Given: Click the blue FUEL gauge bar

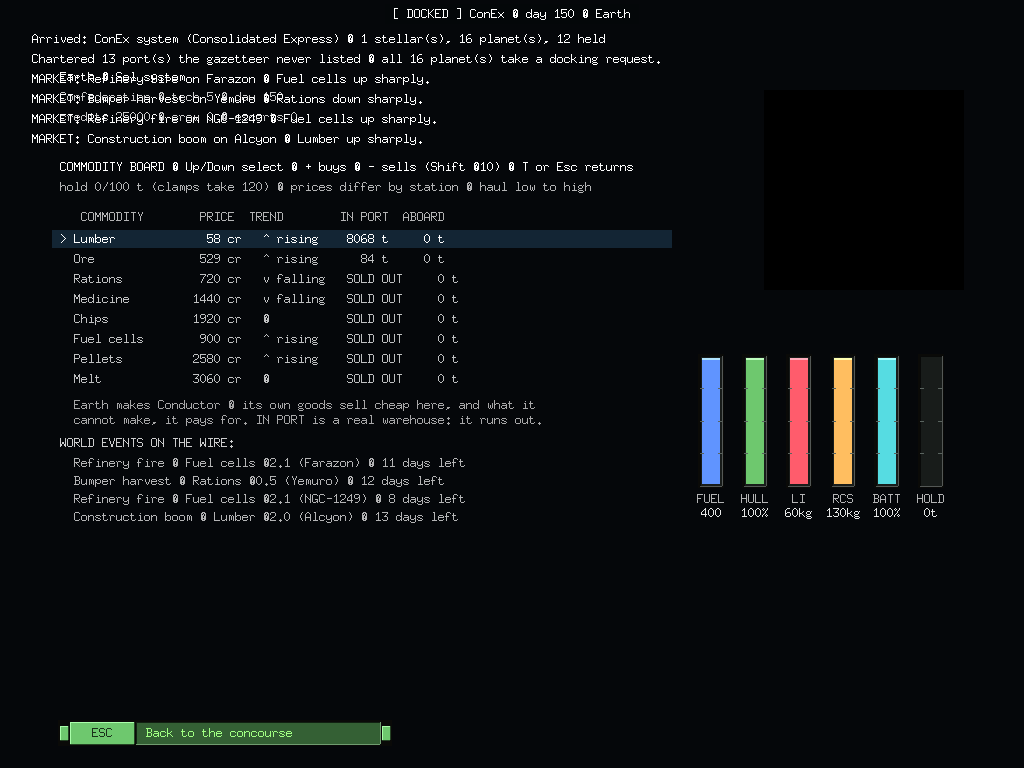Looking at the screenshot, I should 711,421.
